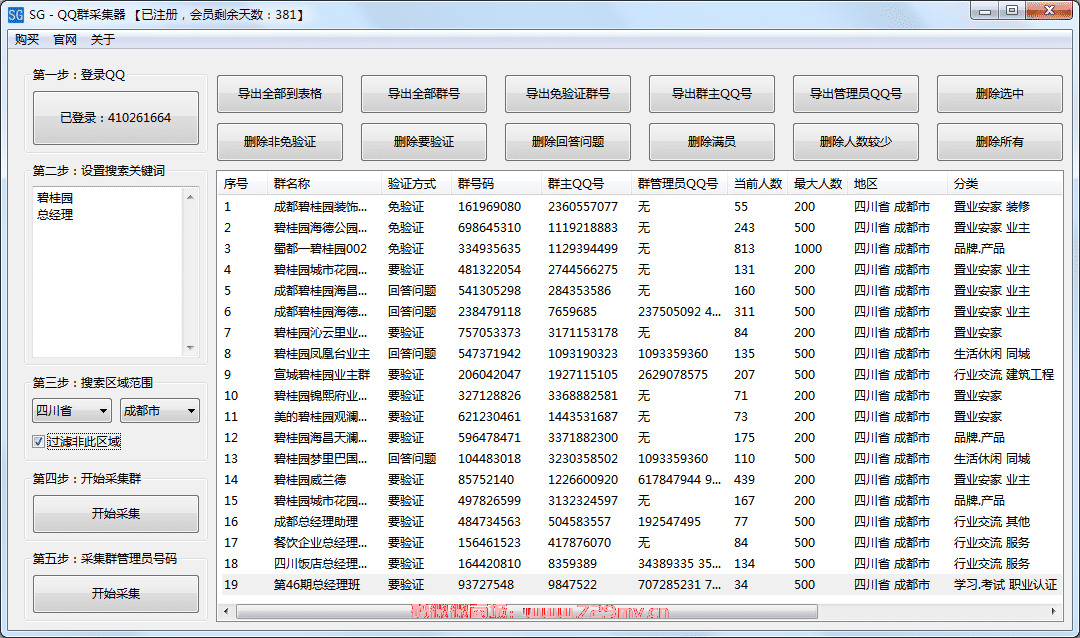1080x638 pixels.
Task: Click table scroll left arrow
Action: [226, 611]
